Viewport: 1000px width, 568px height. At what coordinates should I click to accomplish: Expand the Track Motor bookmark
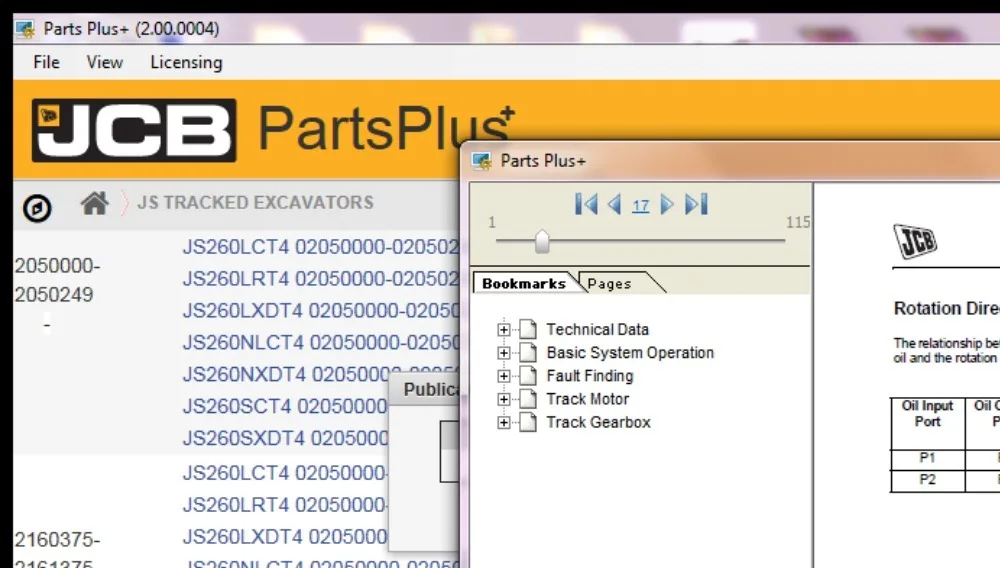pyautogui.click(x=504, y=400)
